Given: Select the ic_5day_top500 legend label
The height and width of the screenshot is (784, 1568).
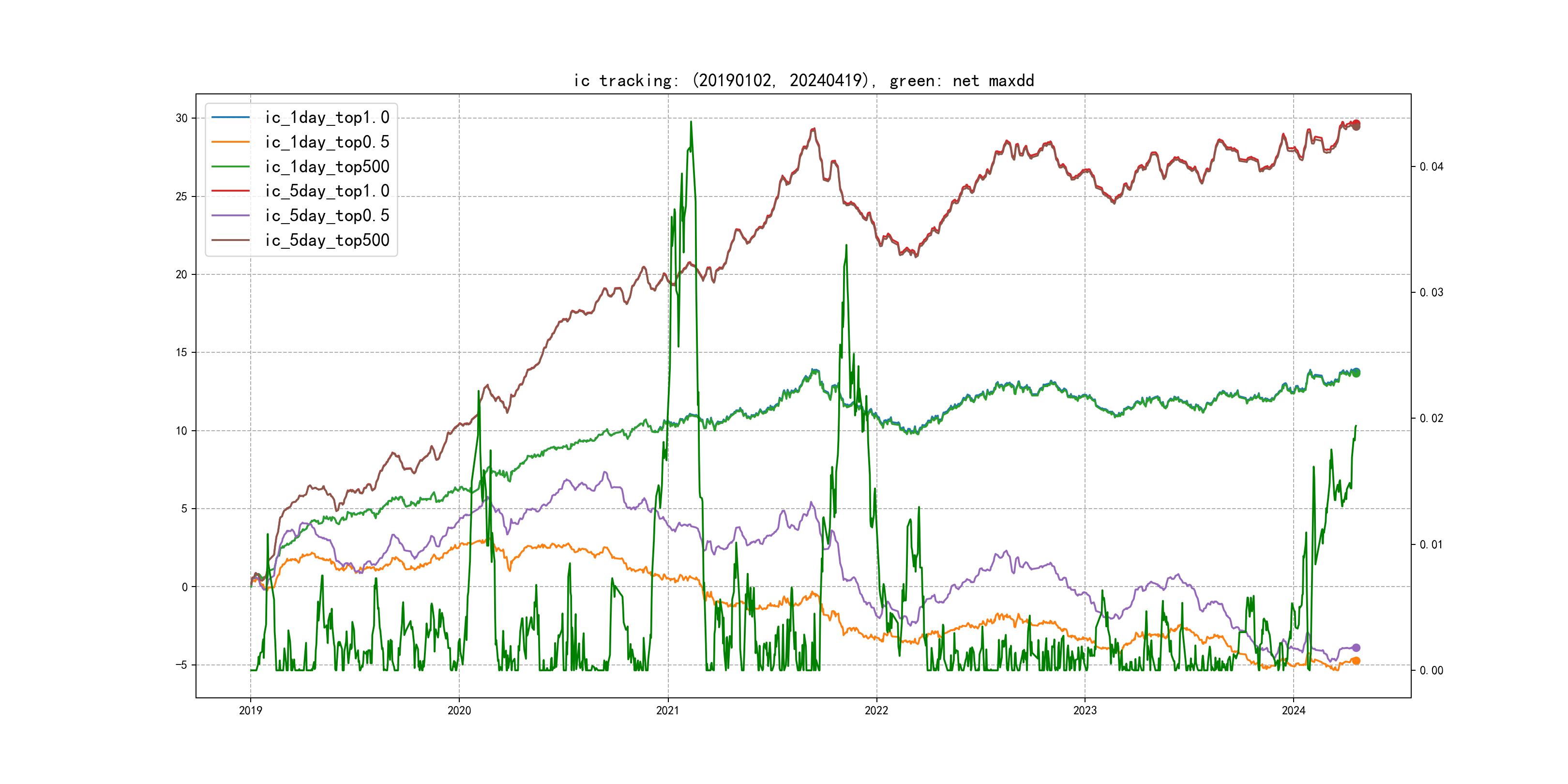Looking at the screenshot, I should (327, 240).
